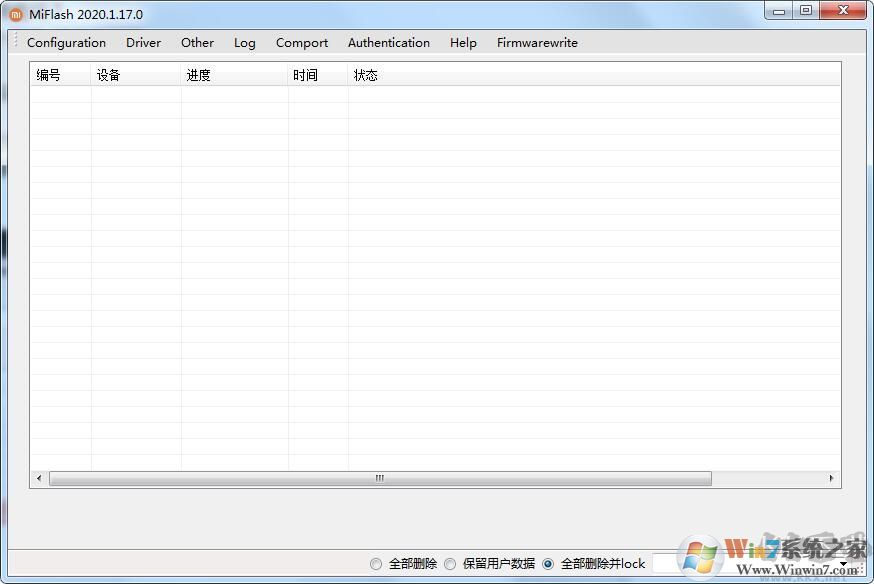The height and width of the screenshot is (584, 874).
Task: Open the Log menu
Action: click(x=244, y=42)
